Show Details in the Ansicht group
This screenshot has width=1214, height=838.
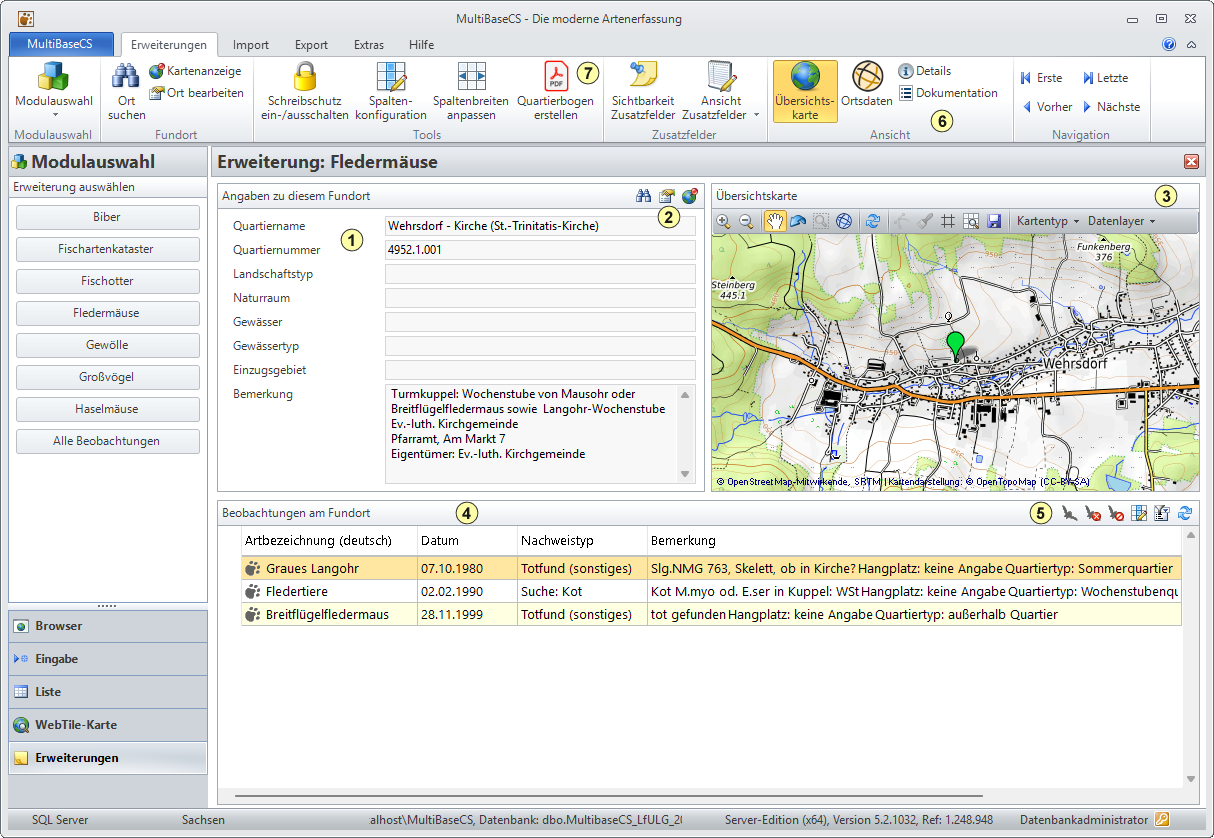pyautogui.click(x=925, y=71)
